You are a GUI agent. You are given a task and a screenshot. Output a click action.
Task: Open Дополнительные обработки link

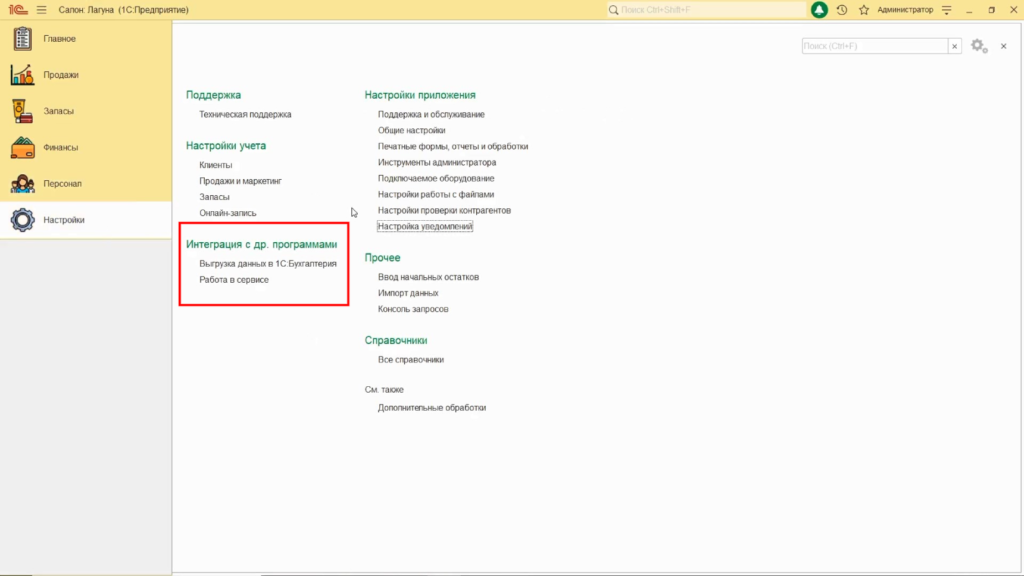tap(432, 408)
